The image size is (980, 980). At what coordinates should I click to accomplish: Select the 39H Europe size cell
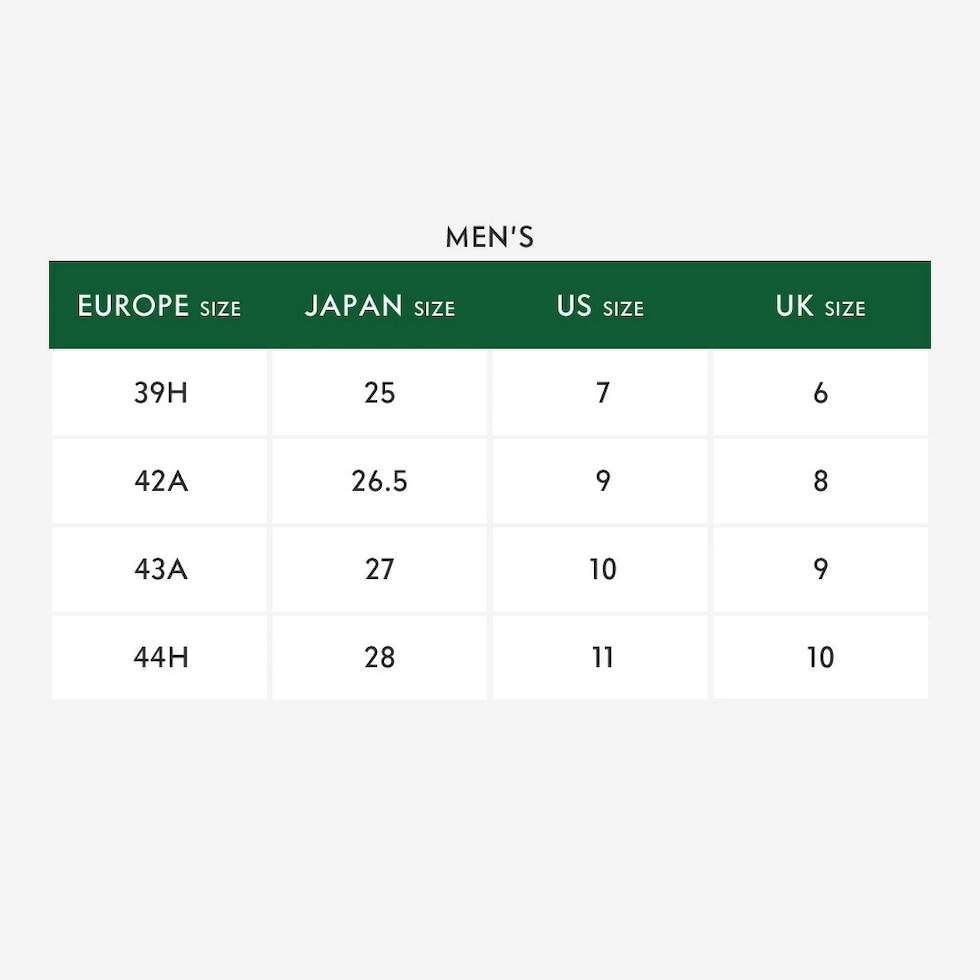click(x=160, y=393)
